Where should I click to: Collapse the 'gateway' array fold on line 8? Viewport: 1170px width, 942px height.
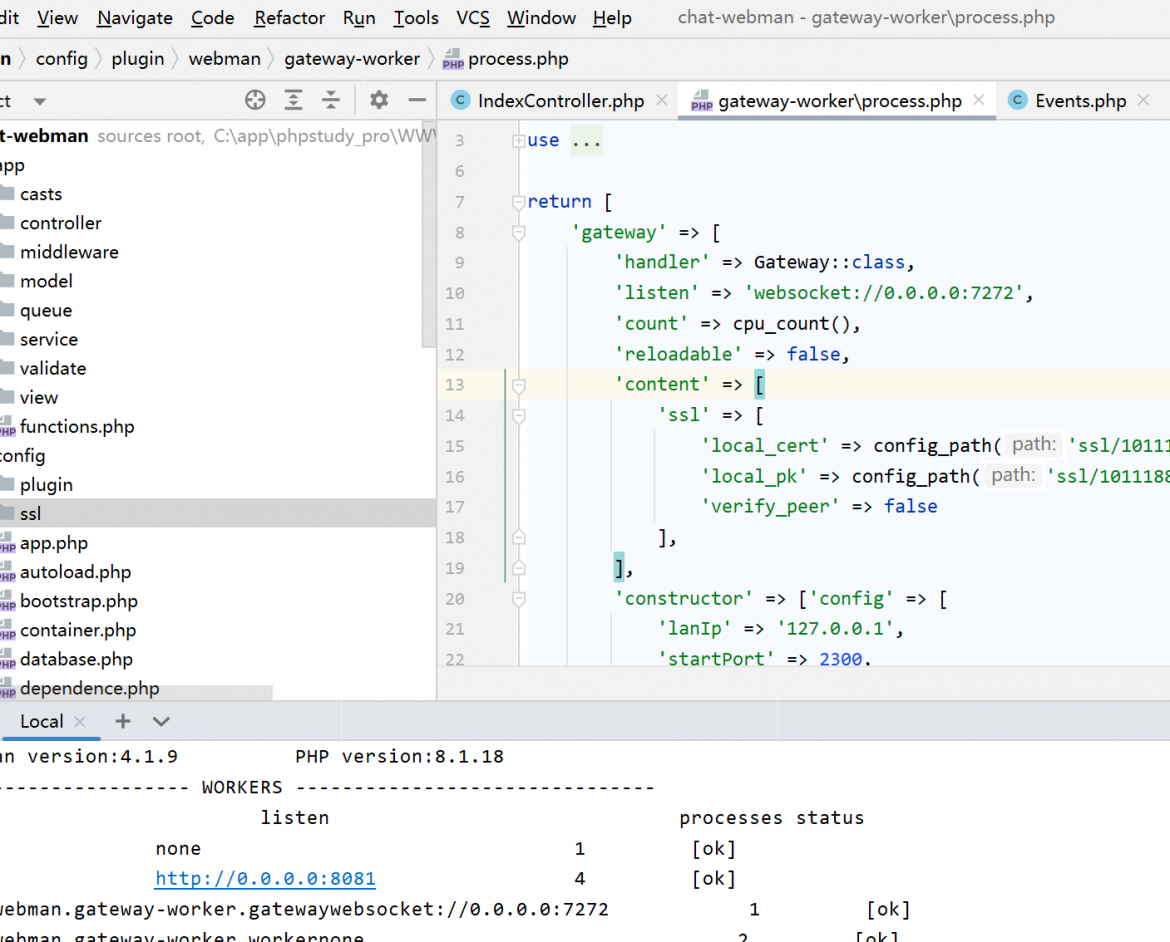click(x=518, y=233)
